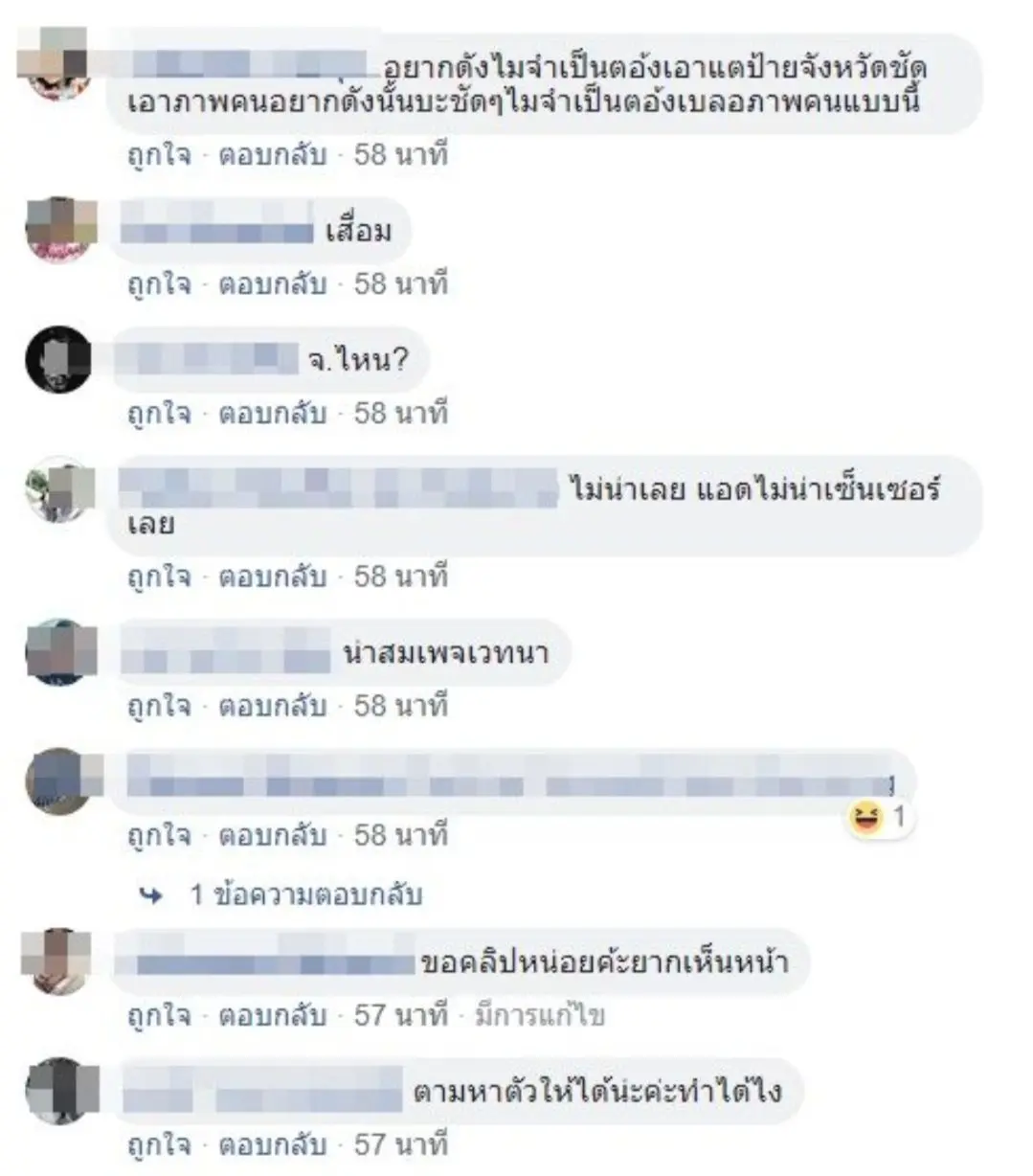This screenshot has height=1176, width=1033.
Task: Click the laughing reaction emoji icon
Action: (866, 817)
